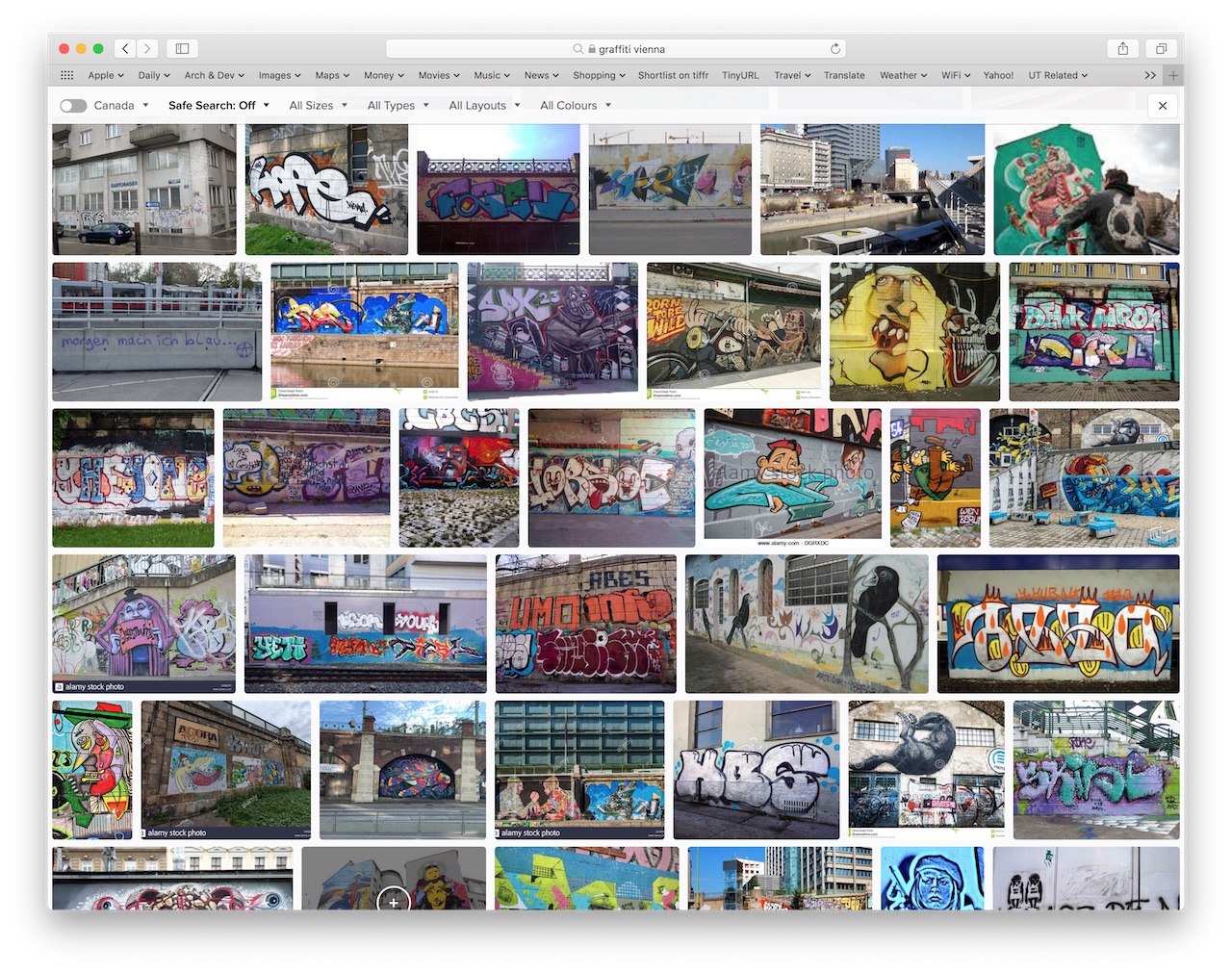
Task: Toggle the Safari sidebar button
Action: point(182,48)
